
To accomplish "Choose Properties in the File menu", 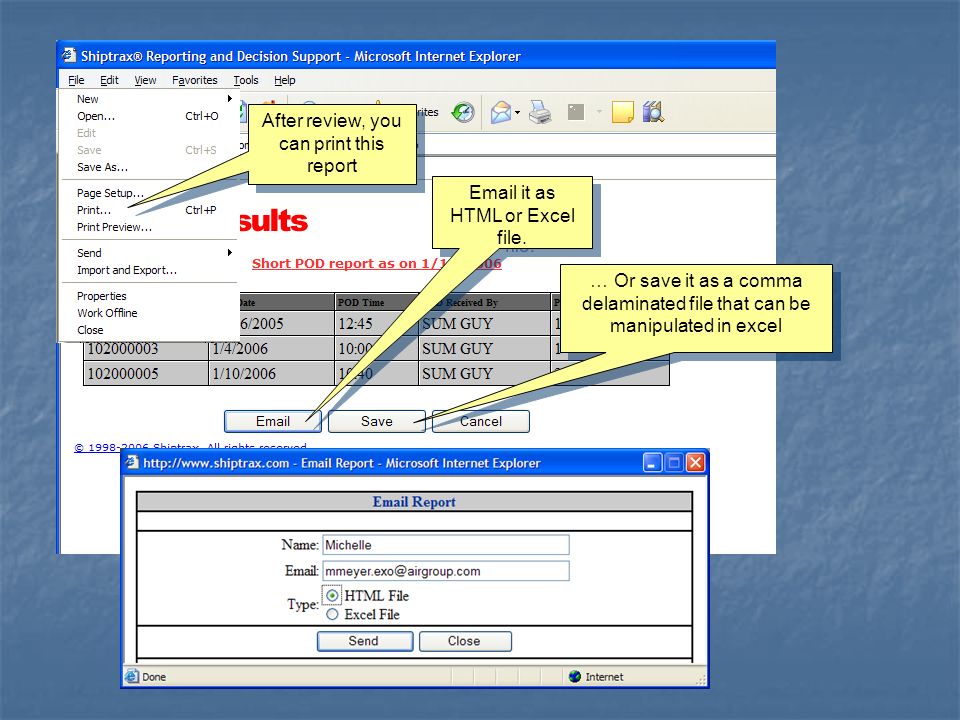I will (x=149, y=296).
